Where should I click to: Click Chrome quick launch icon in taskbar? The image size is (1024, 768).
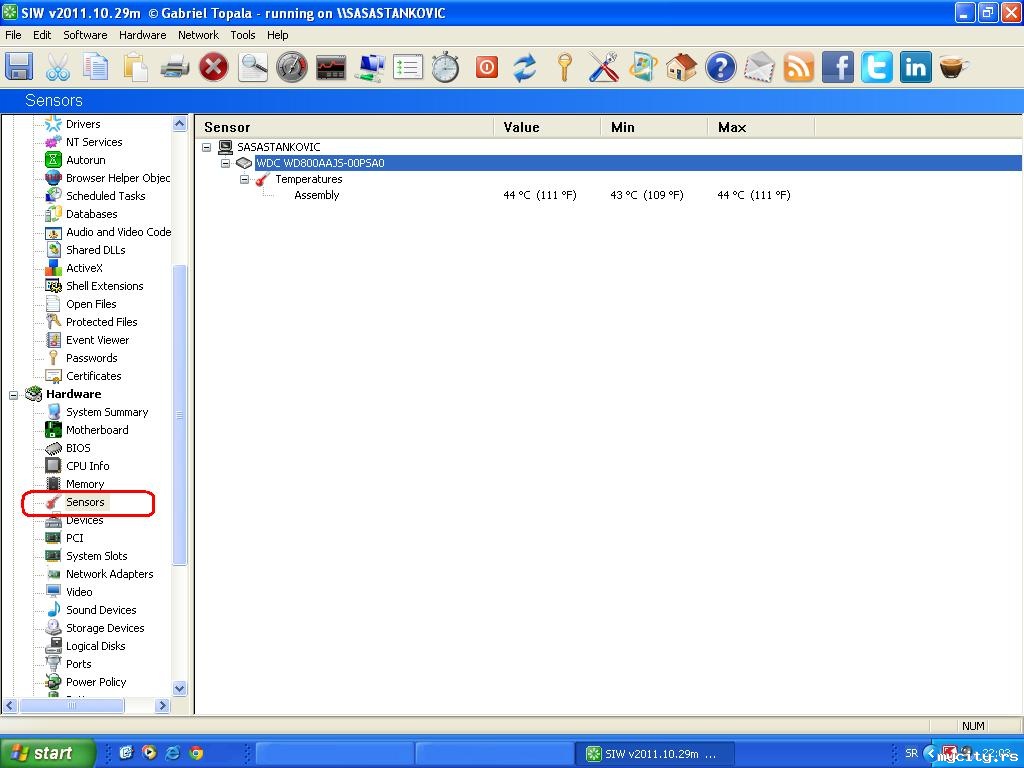point(196,753)
